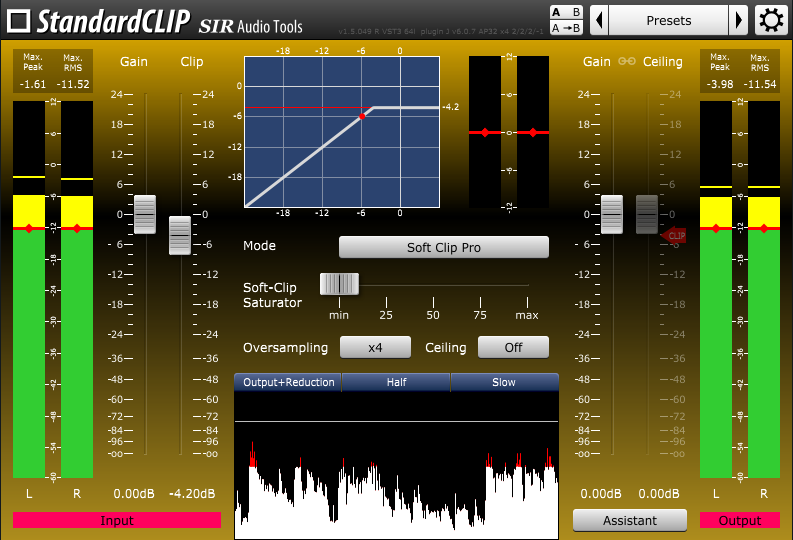The width and height of the screenshot is (793, 540).
Task: Click the -4.2 threshold label on graph
Action: pos(451,107)
